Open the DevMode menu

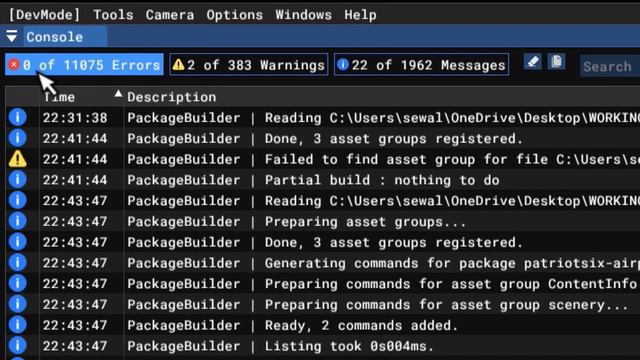point(44,15)
